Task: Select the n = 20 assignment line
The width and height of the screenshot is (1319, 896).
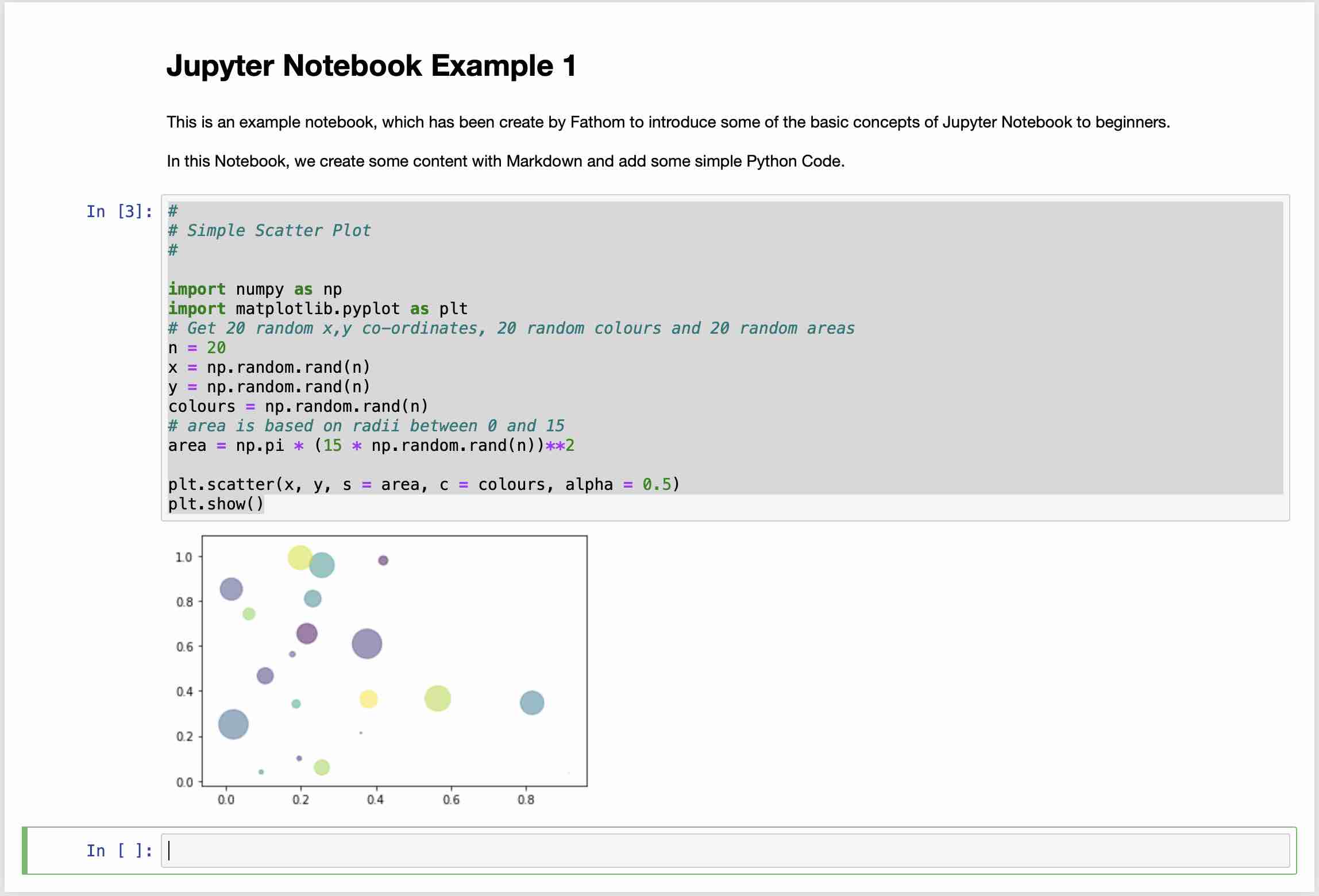Action: click(x=197, y=347)
